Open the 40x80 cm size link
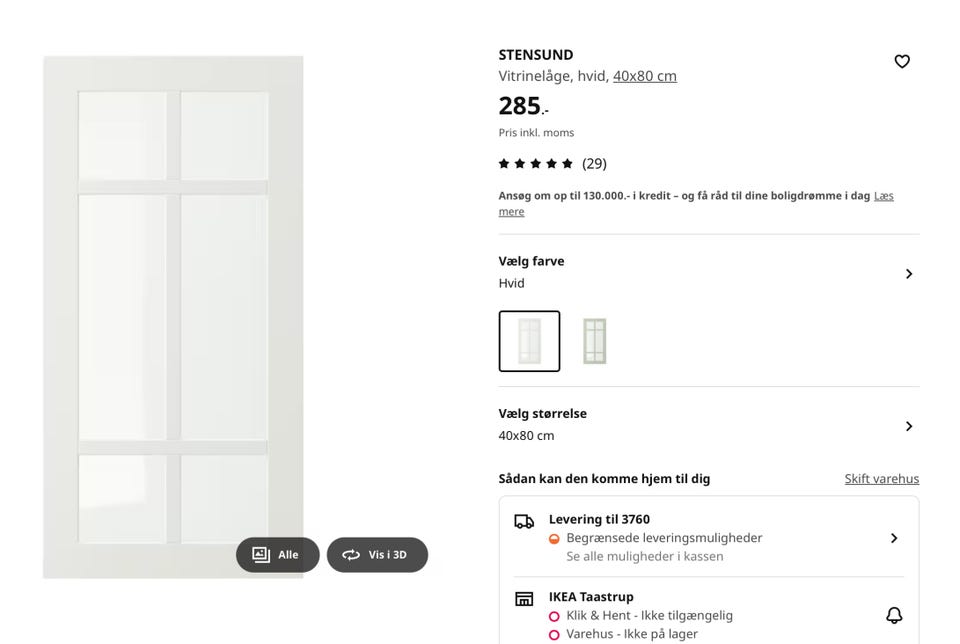This screenshot has width=960, height=644. tap(645, 76)
